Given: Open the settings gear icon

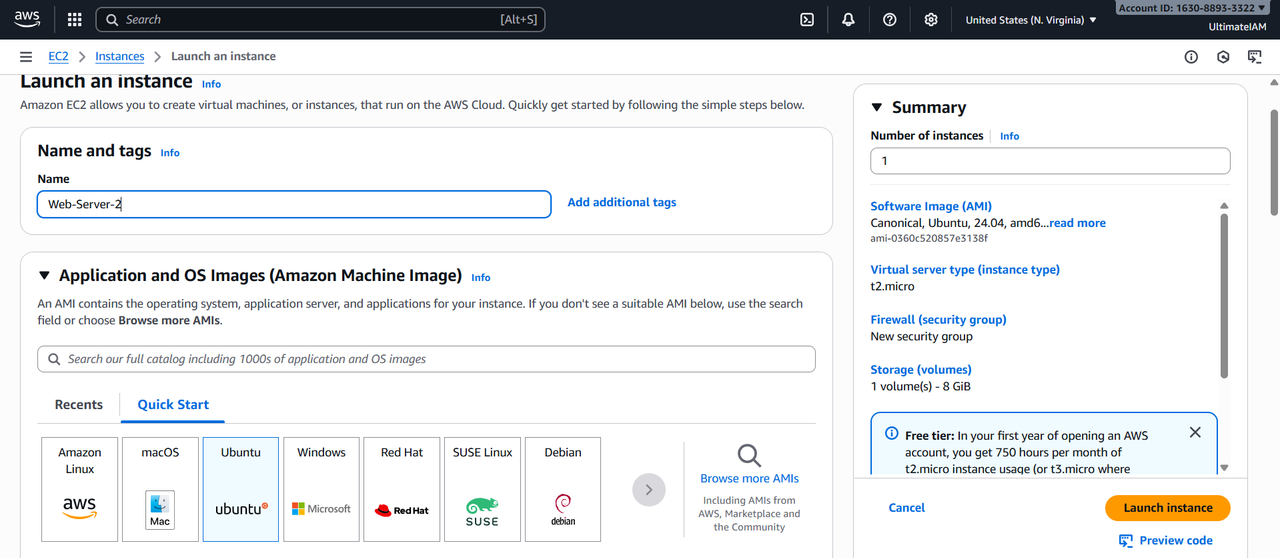Looking at the screenshot, I should click(x=931, y=20).
